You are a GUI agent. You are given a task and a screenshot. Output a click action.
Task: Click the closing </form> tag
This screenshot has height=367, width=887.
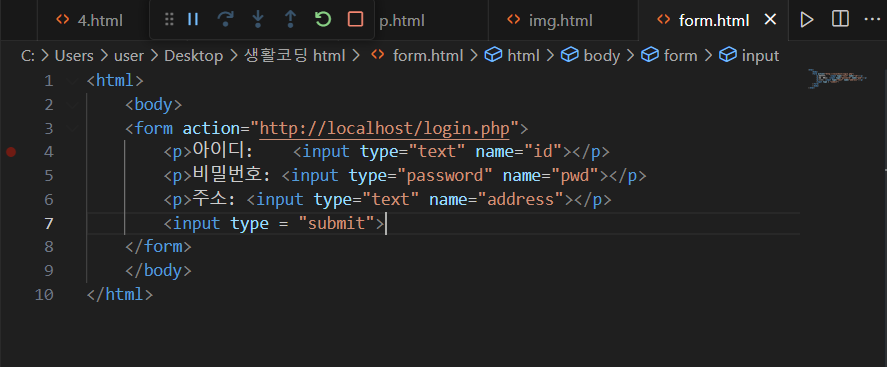(x=158, y=247)
